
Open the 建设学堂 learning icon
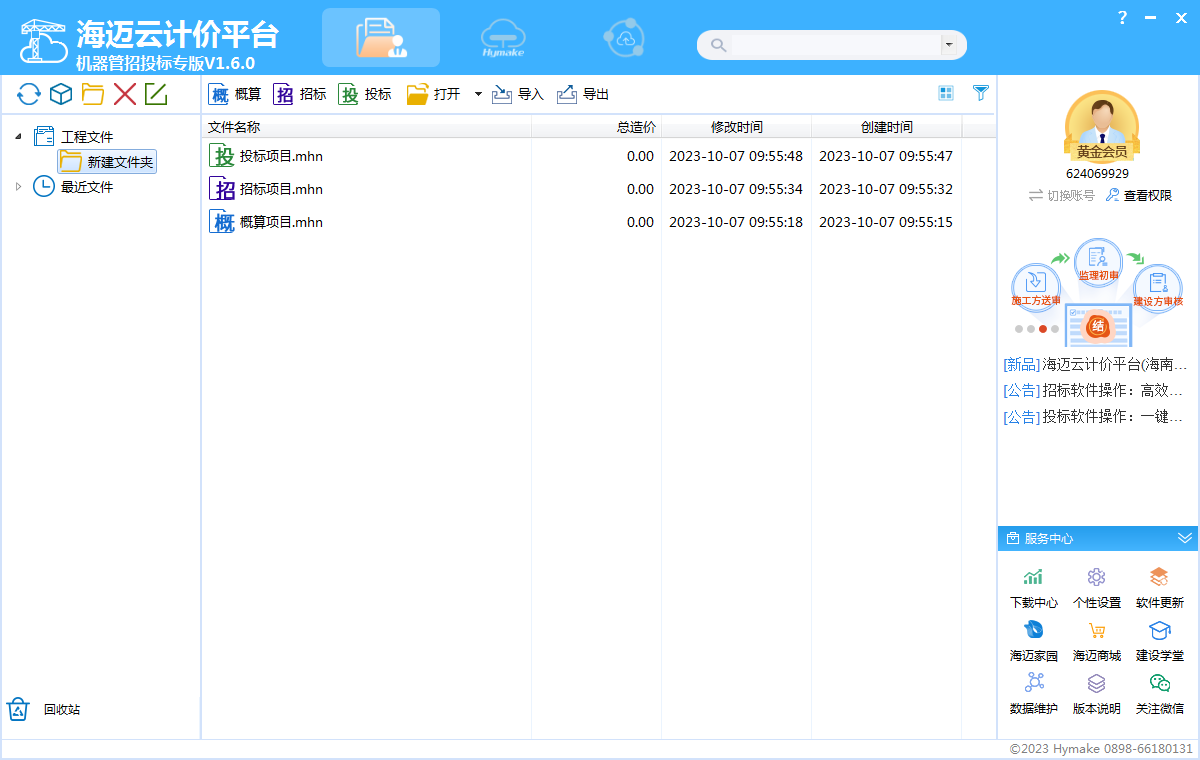[x=1160, y=630]
